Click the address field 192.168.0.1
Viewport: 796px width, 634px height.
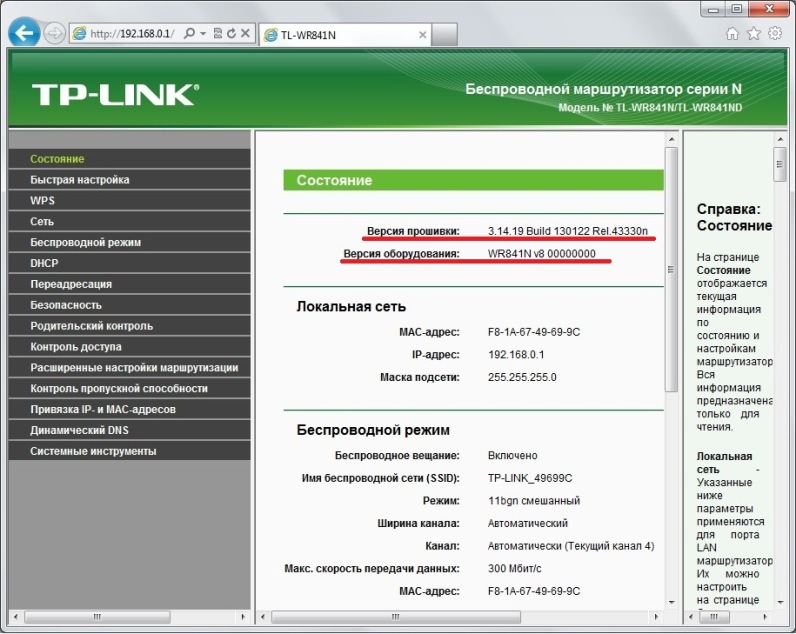pyautogui.click(x=132, y=34)
